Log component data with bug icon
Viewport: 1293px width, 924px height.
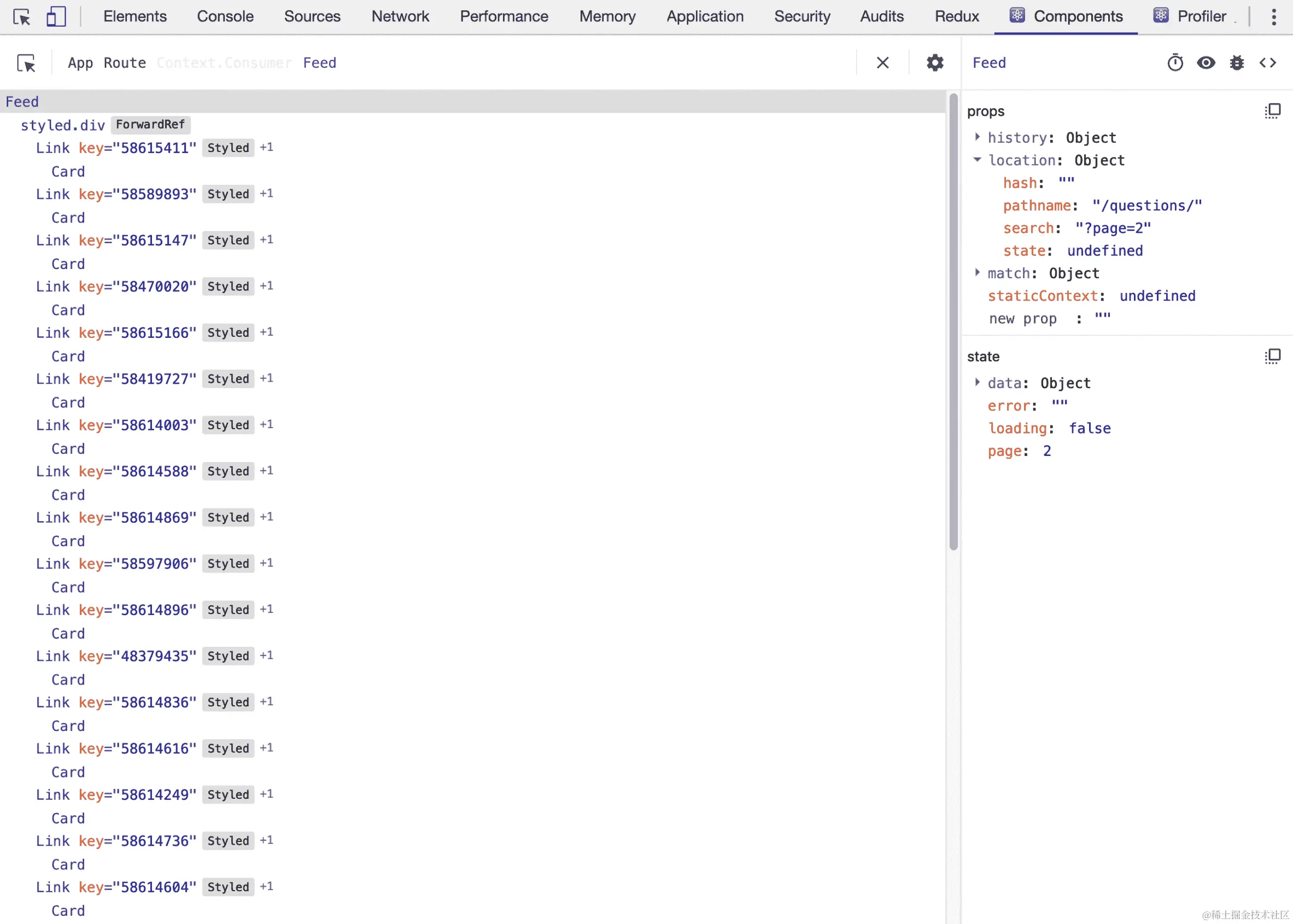1236,63
